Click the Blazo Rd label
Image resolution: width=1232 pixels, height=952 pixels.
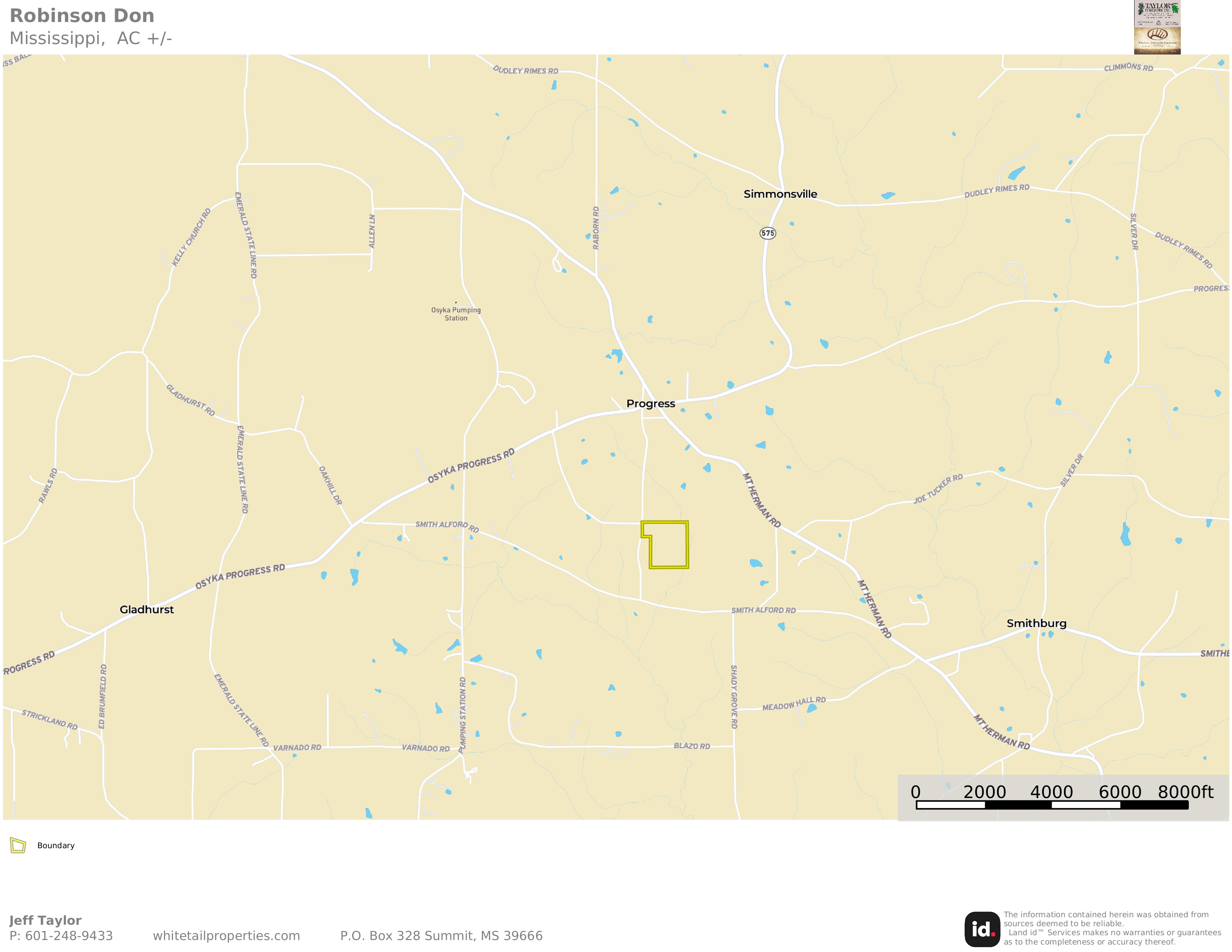pyautogui.click(x=692, y=746)
